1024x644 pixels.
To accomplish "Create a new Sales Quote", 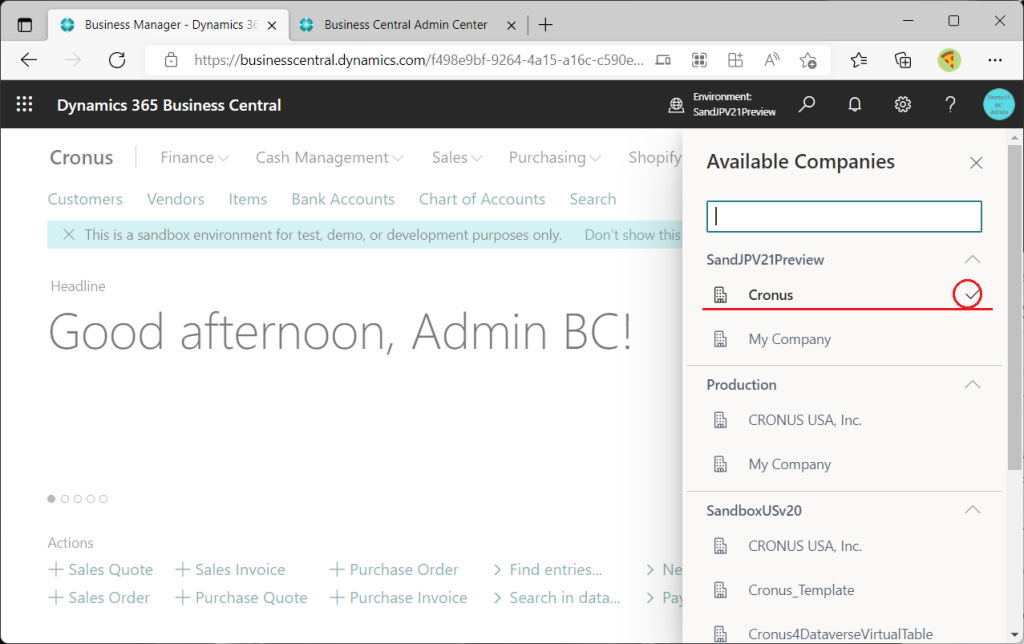I will coord(101,570).
